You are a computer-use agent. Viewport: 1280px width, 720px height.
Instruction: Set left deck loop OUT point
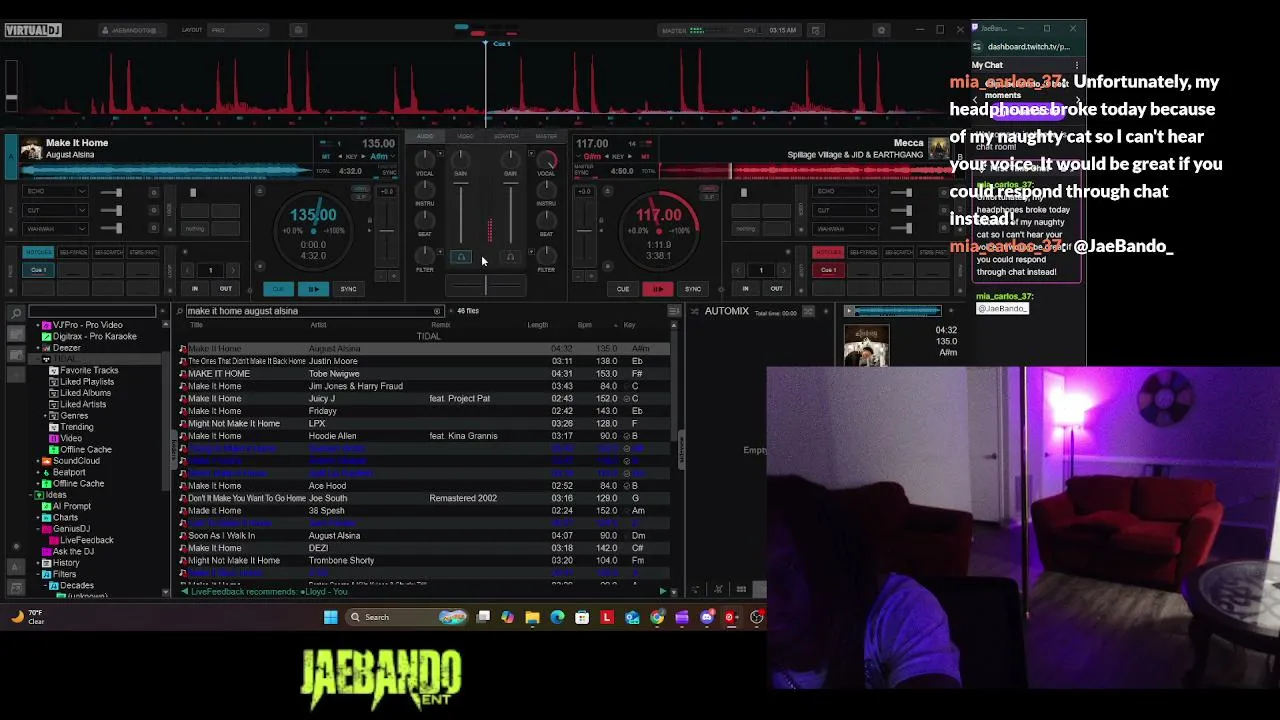[225, 289]
